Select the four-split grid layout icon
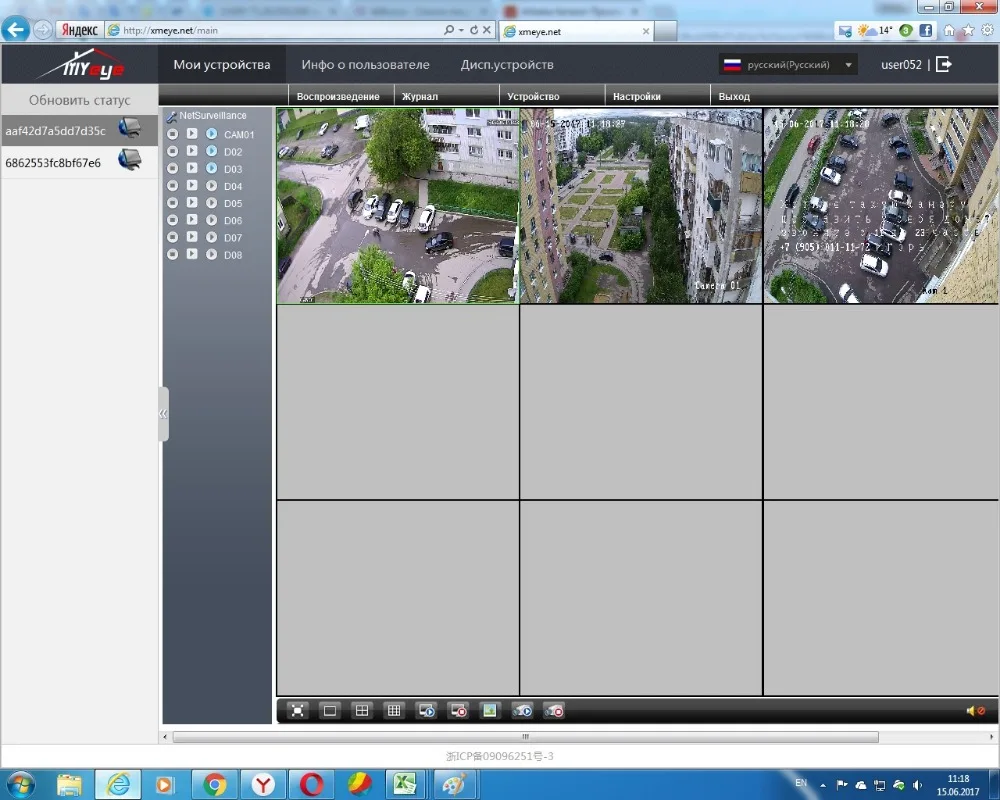Viewport: 1000px width, 800px height. click(x=362, y=710)
